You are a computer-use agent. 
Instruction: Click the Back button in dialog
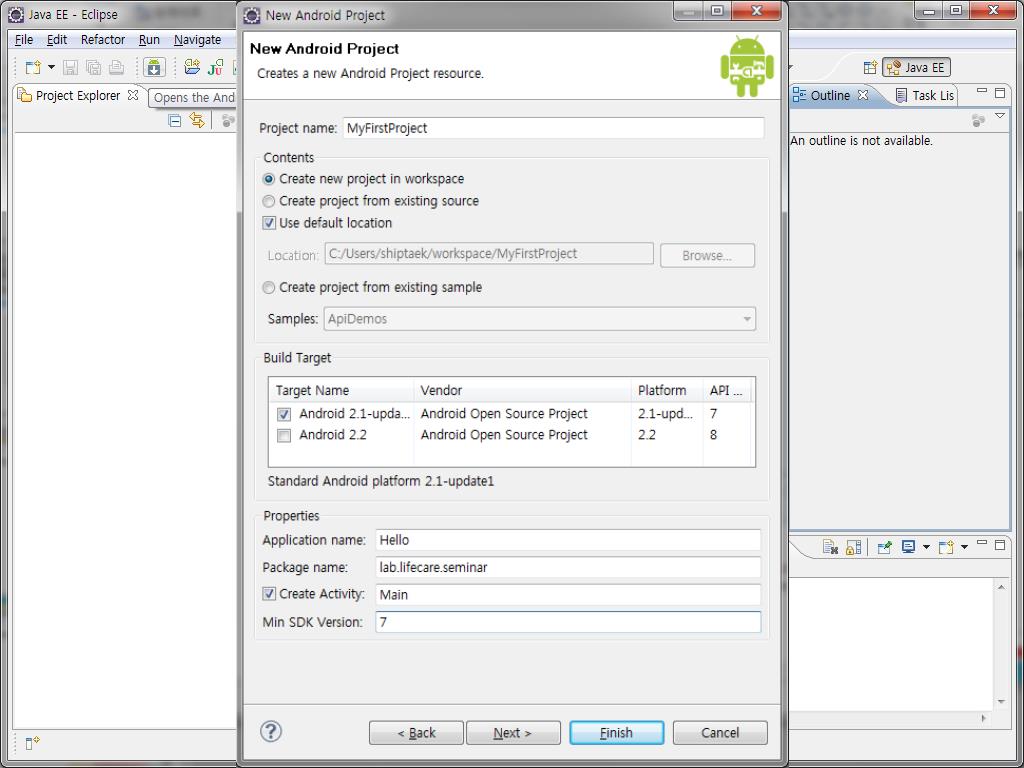(416, 733)
